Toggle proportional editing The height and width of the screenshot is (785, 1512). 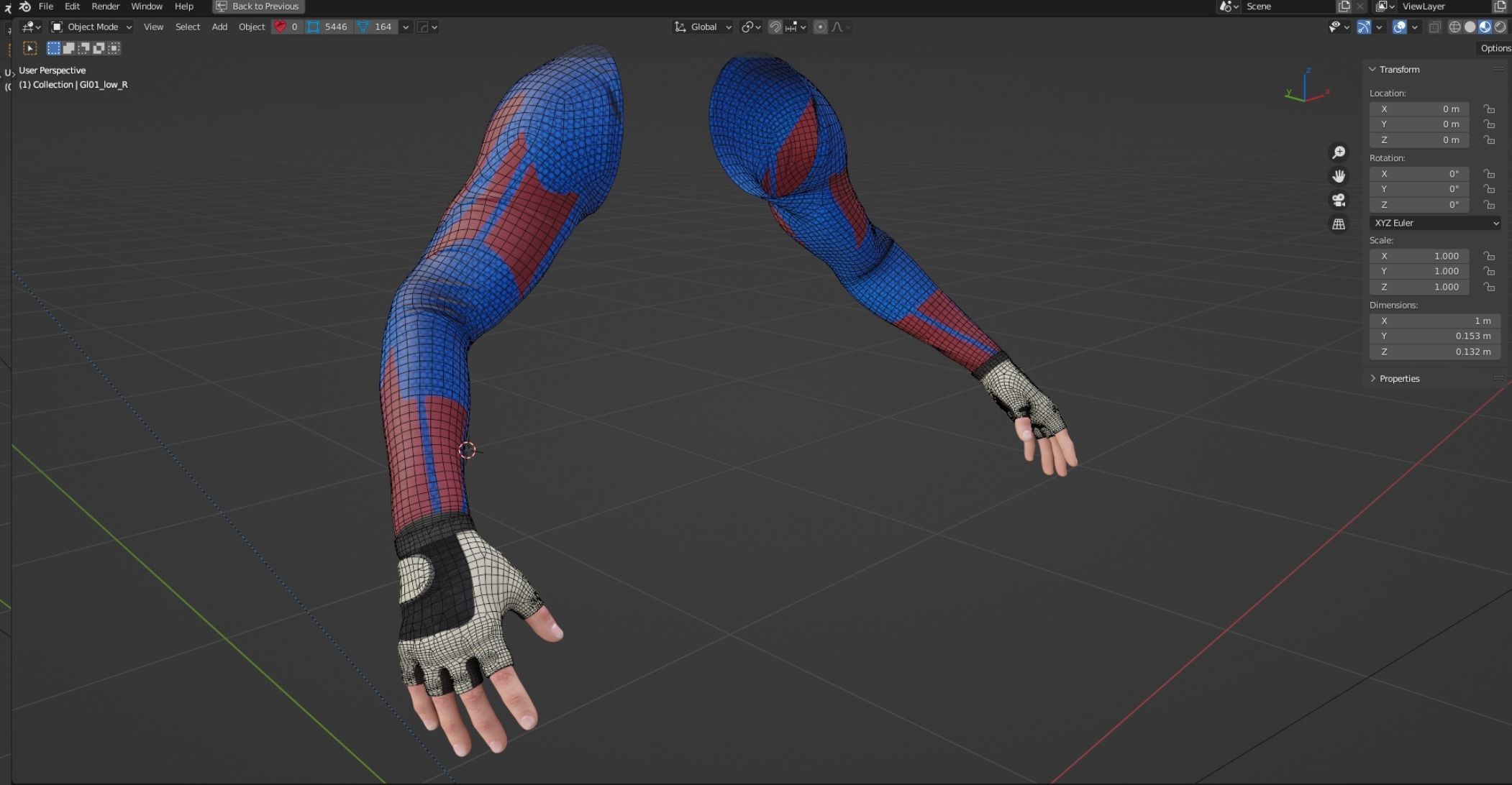(x=820, y=27)
